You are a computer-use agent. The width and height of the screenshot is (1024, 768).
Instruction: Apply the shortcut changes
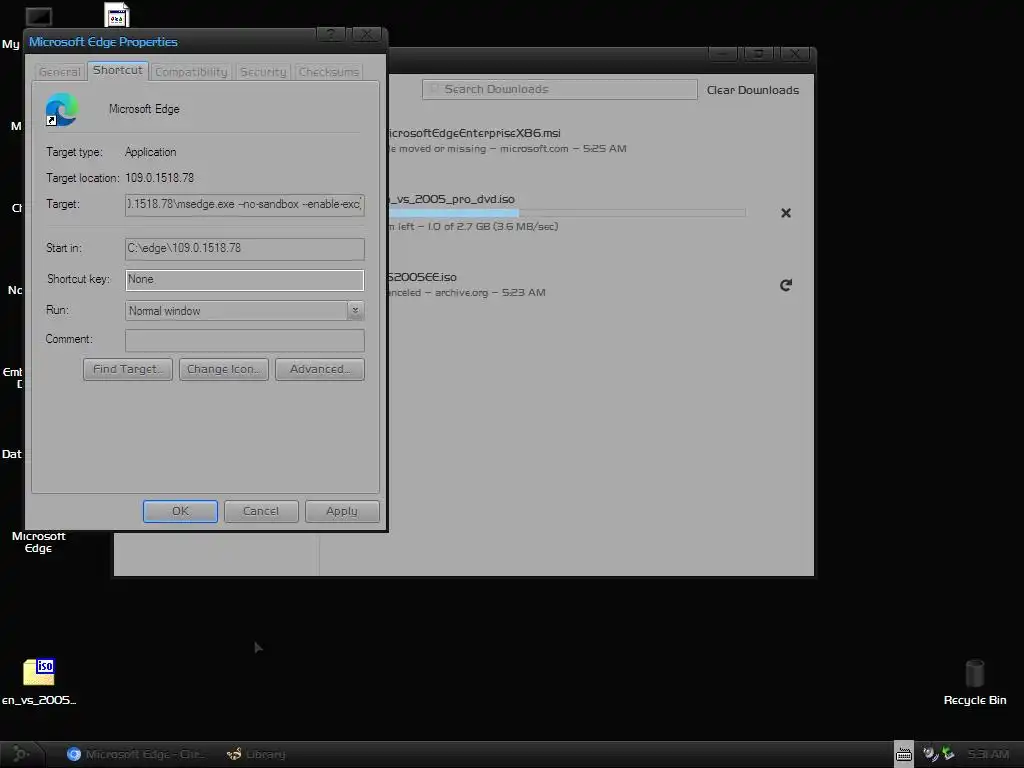(342, 511)
